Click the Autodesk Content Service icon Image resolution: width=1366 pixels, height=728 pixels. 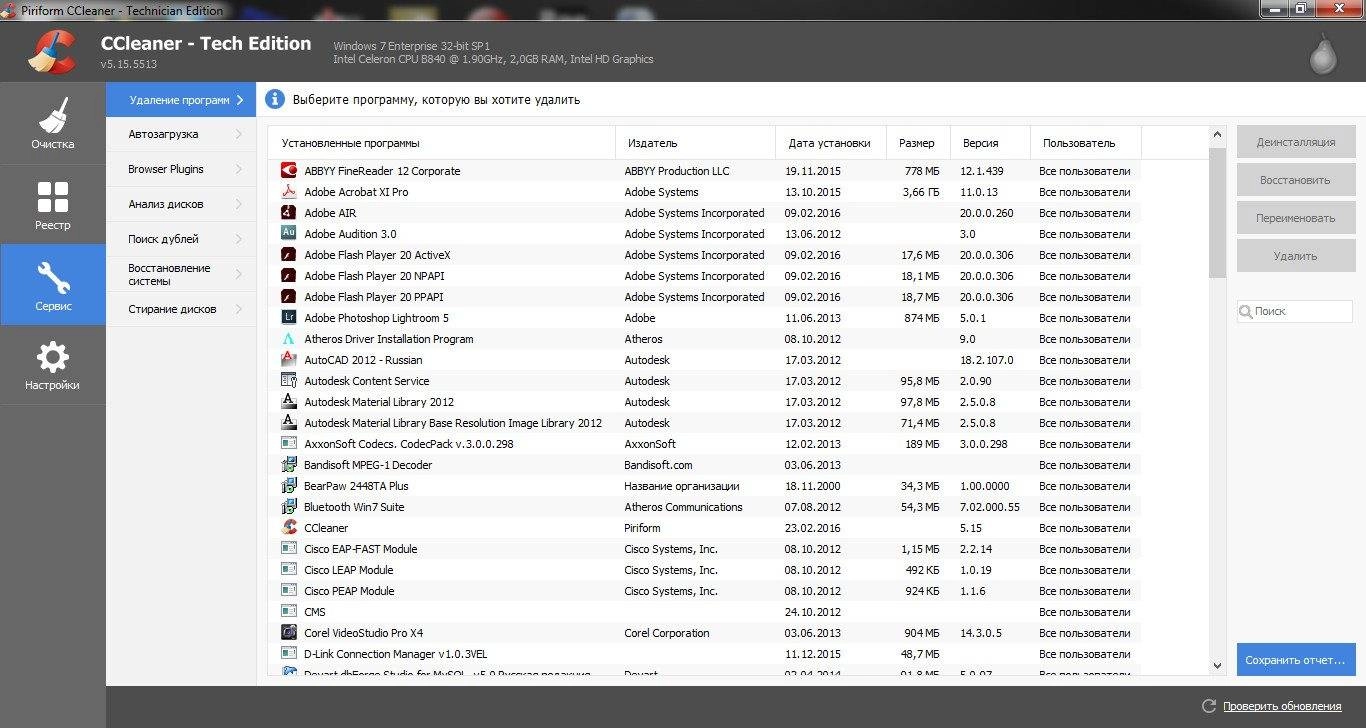[289, 380]
